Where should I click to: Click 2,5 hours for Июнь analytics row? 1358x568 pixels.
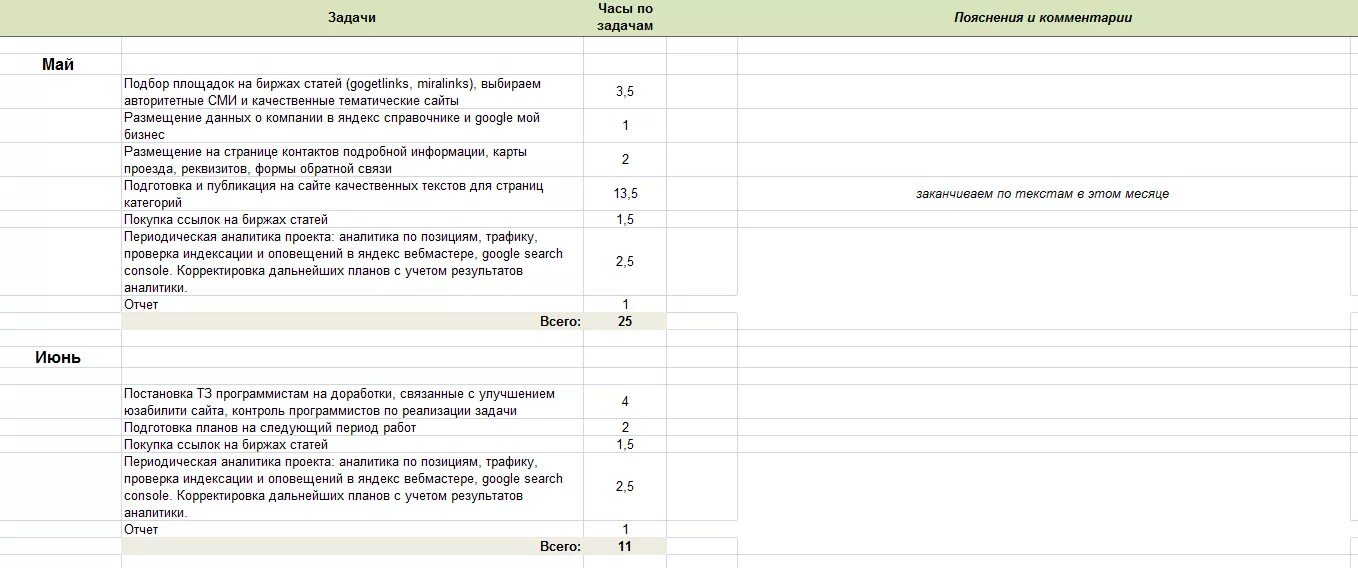point(625,487)
